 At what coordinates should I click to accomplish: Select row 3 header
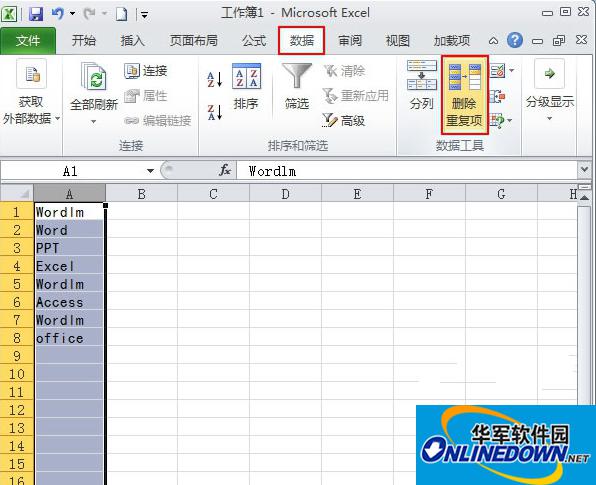click(x=17, y=248)
